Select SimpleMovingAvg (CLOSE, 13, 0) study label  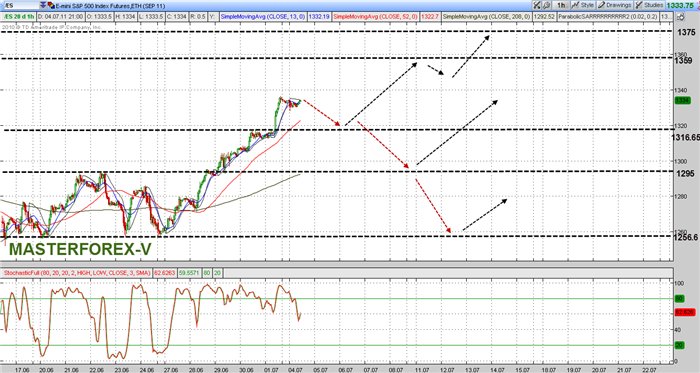(263, 17)
